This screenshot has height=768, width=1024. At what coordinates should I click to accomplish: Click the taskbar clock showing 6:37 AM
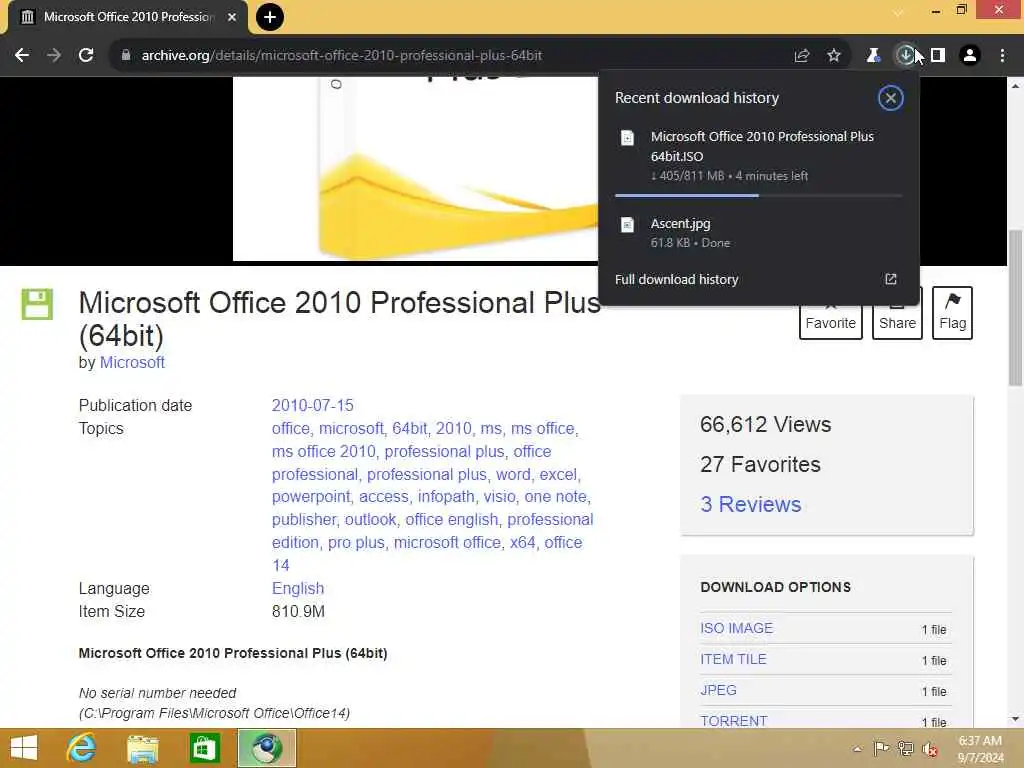[980, 749]
